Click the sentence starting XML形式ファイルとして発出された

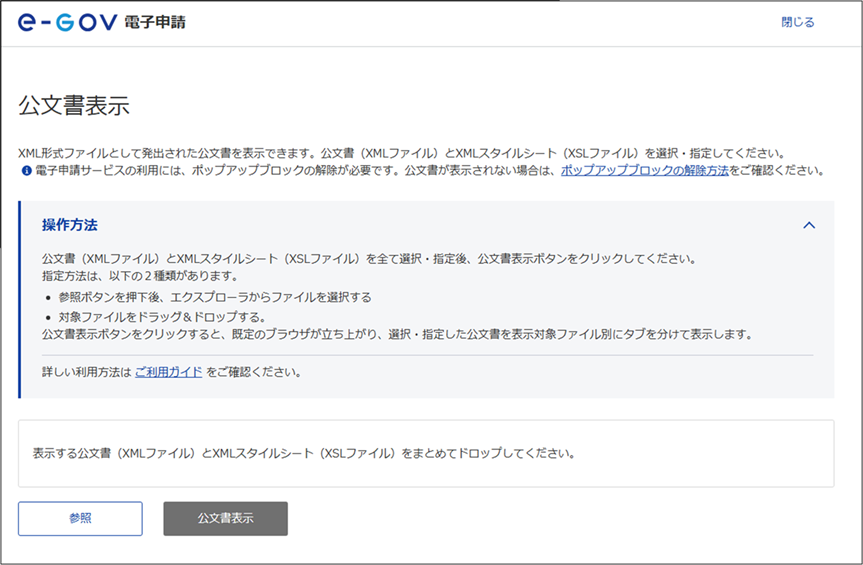402,153
